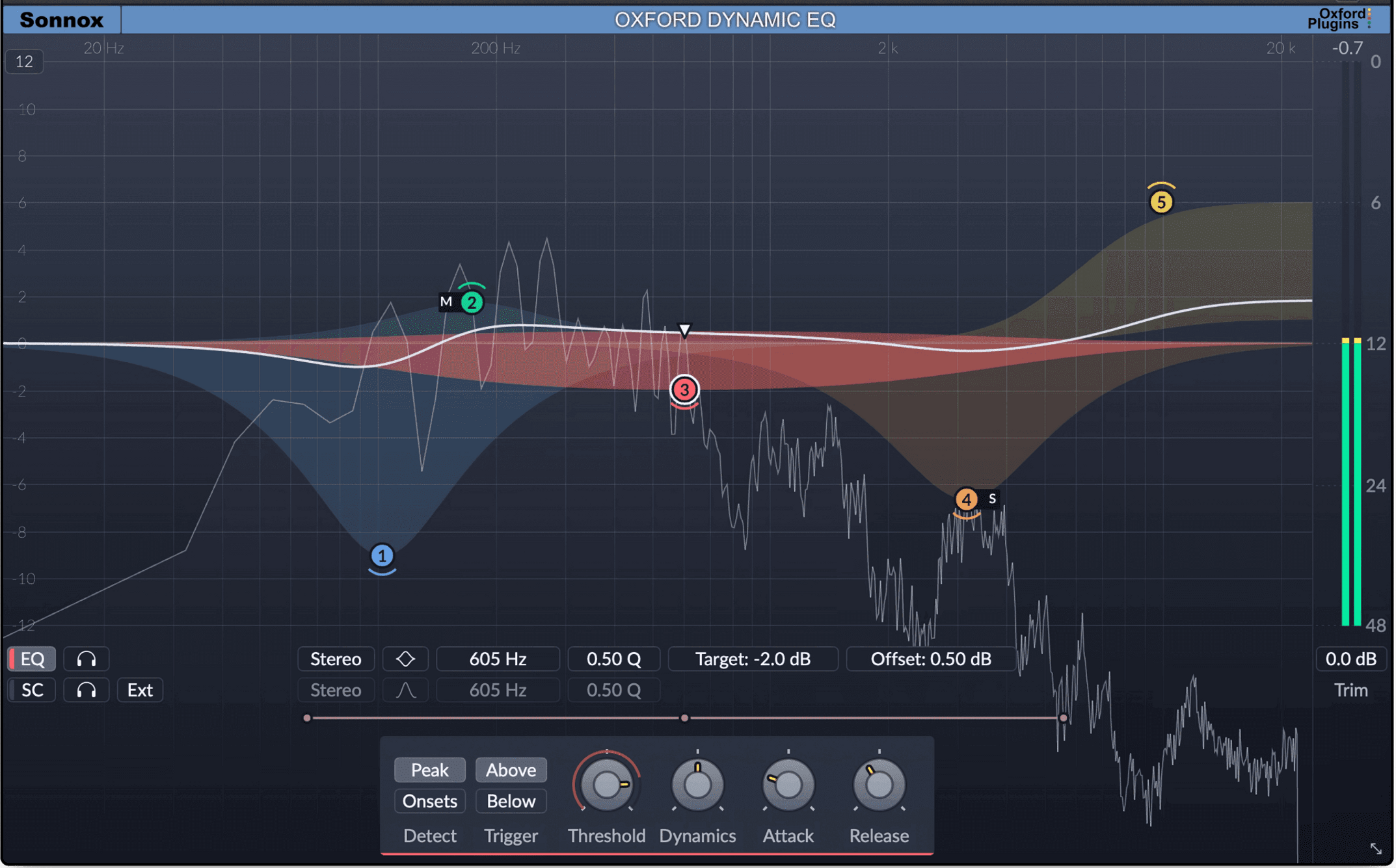
Task: Click the Attack label
Action: click(788, 835)
